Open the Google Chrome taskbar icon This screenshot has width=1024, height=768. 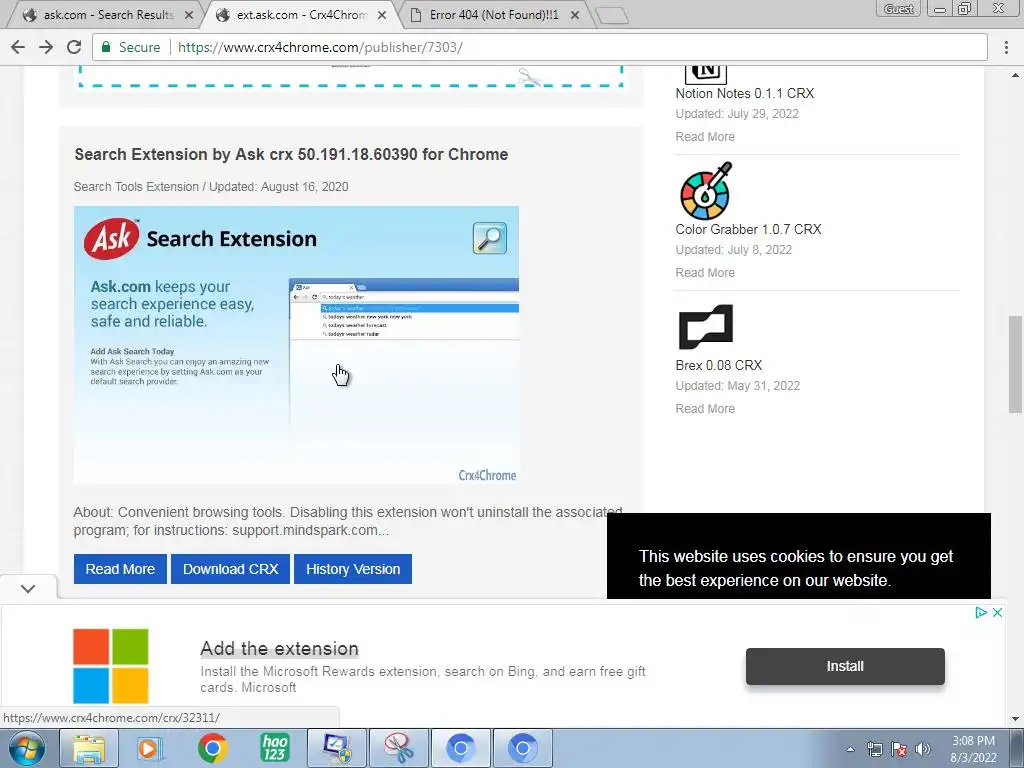(x=212, y=748)
